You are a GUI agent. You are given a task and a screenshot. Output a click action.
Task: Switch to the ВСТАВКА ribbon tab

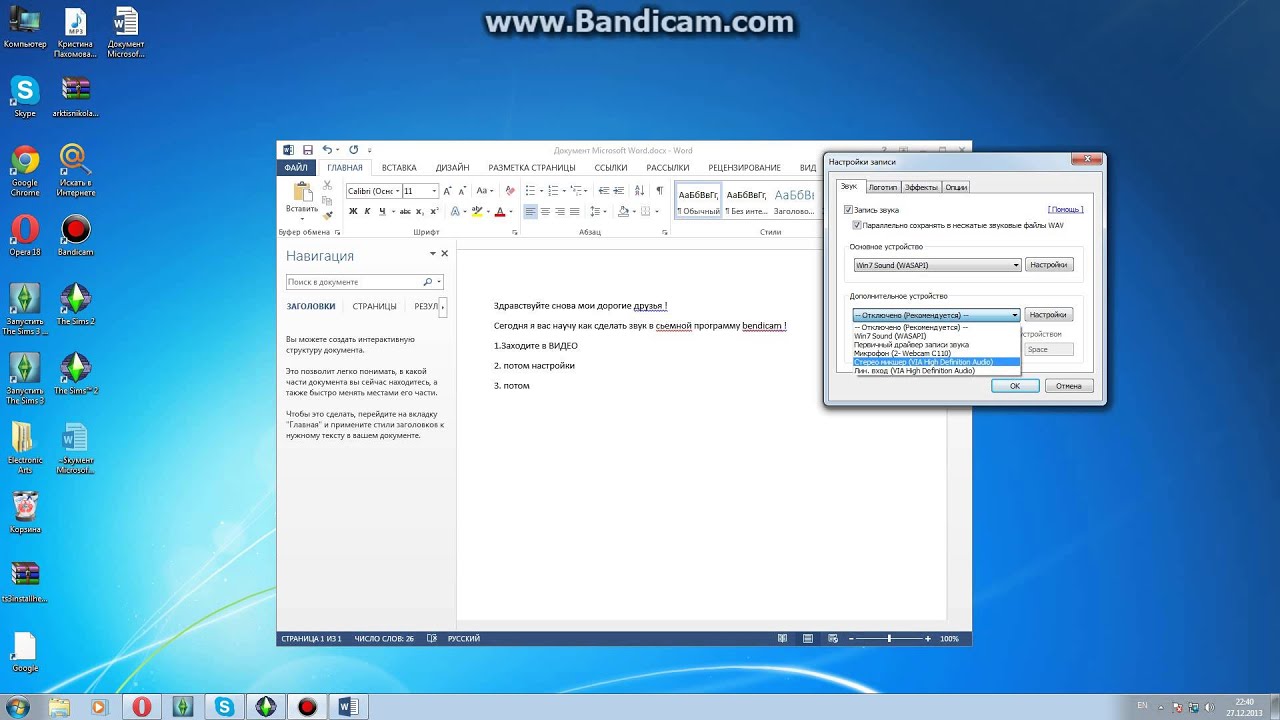(x=399, y=168)
